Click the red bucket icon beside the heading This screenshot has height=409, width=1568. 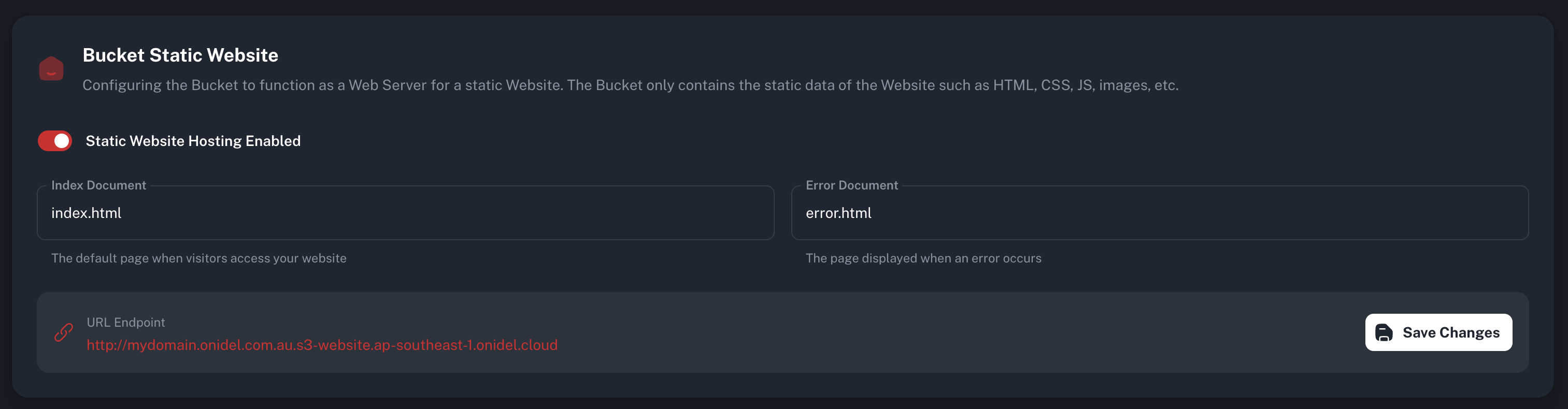[x=51, y=69]
